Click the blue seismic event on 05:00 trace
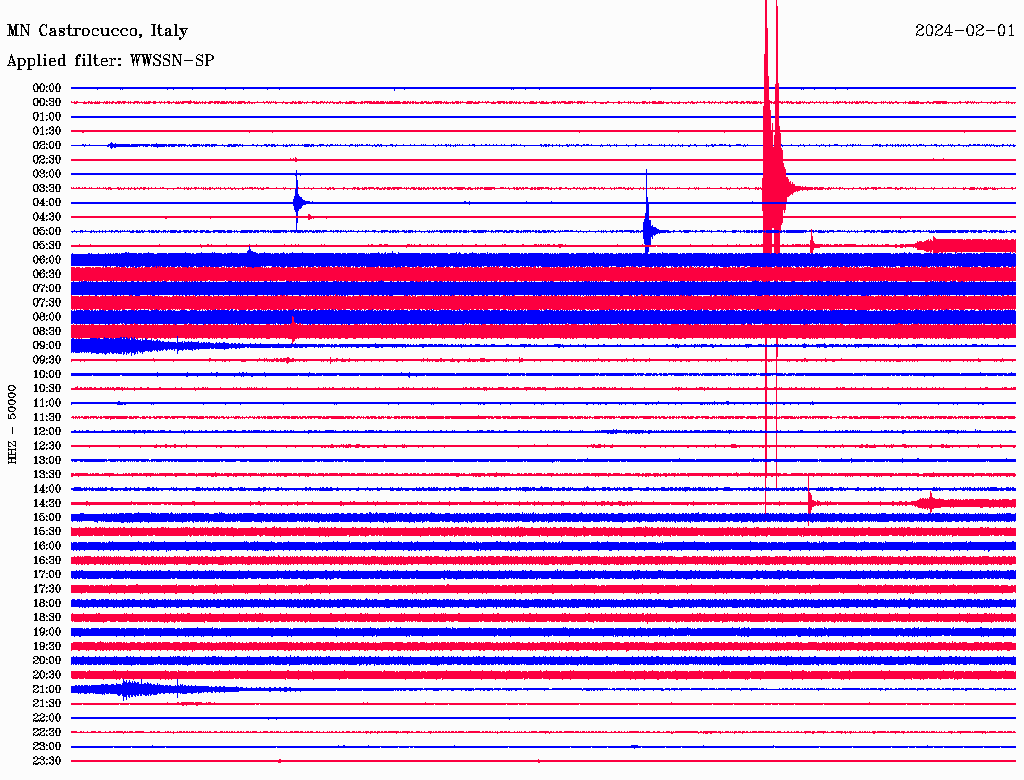 click(648, 231)
